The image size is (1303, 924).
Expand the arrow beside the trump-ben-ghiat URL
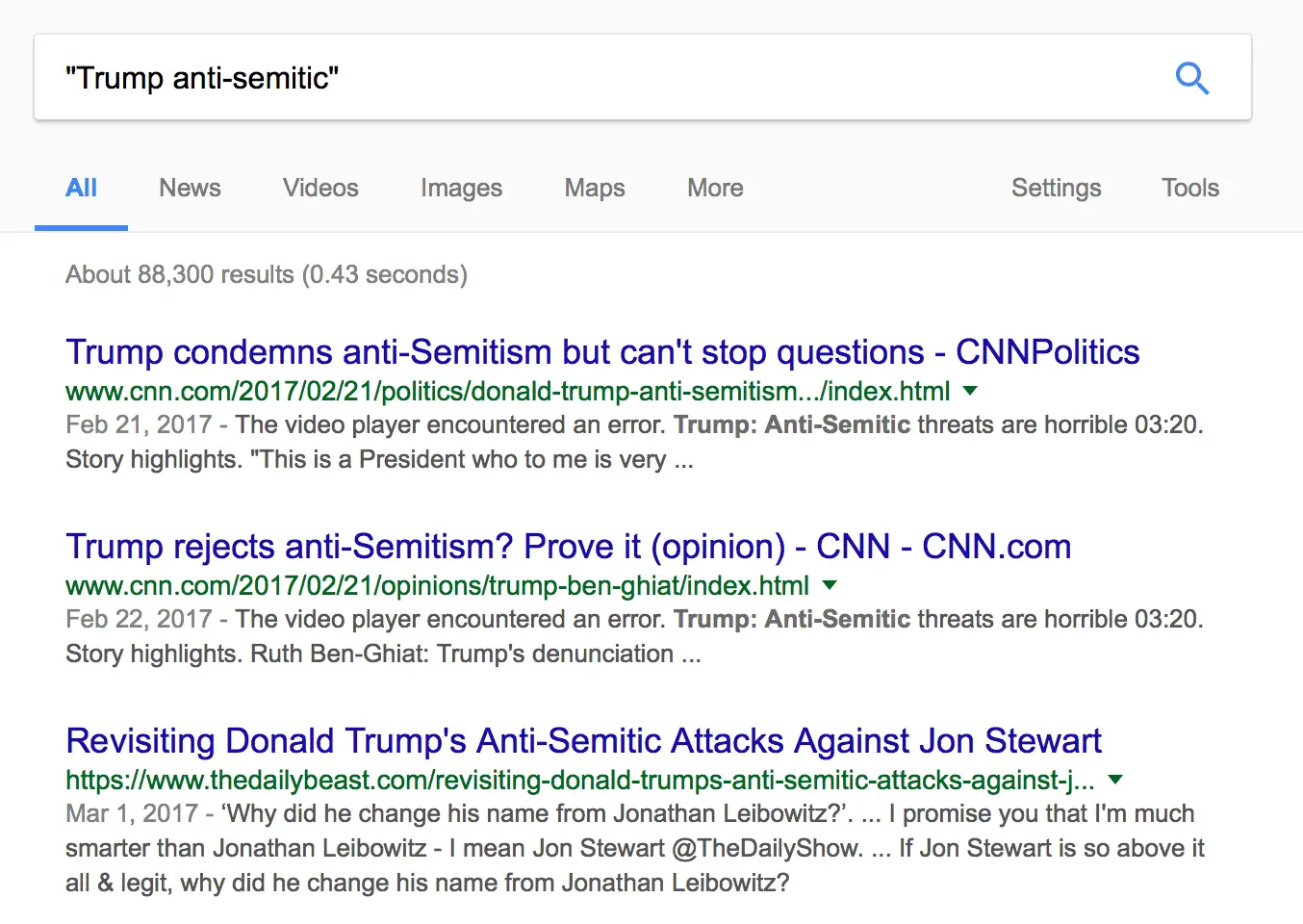click(830, 585)
